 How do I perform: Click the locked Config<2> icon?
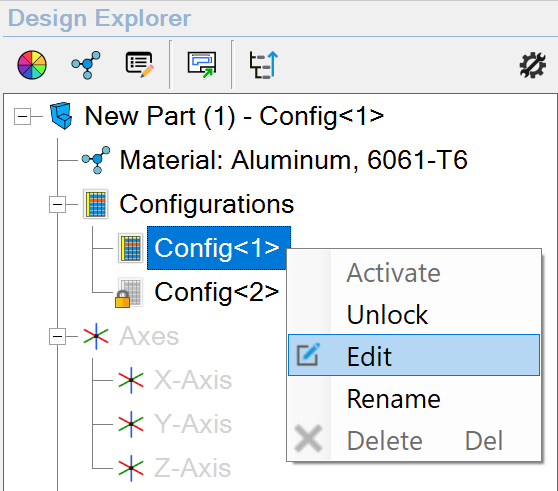point(129,292)
